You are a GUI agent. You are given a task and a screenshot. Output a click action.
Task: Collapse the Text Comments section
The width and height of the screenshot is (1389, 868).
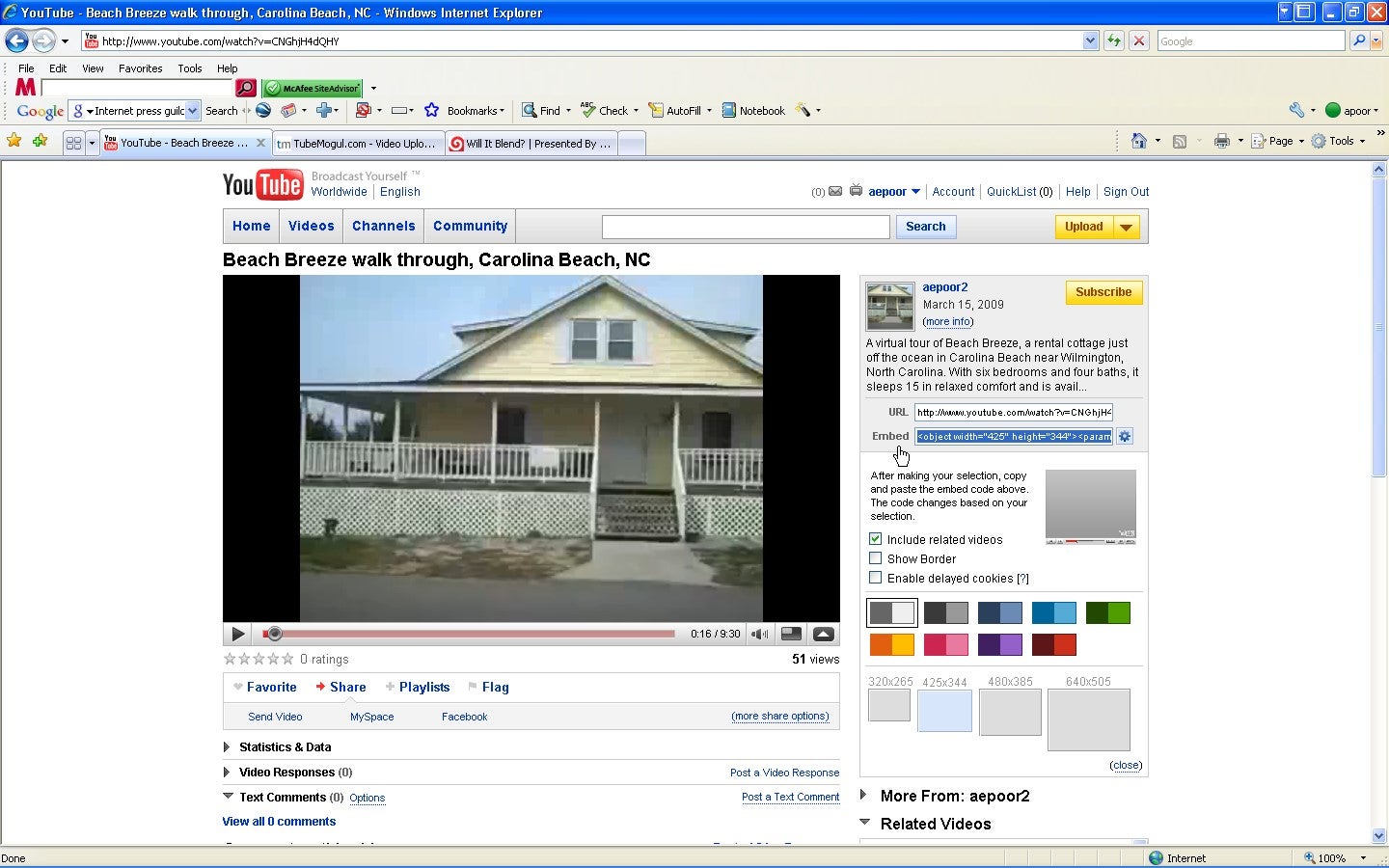coord(228,797)
